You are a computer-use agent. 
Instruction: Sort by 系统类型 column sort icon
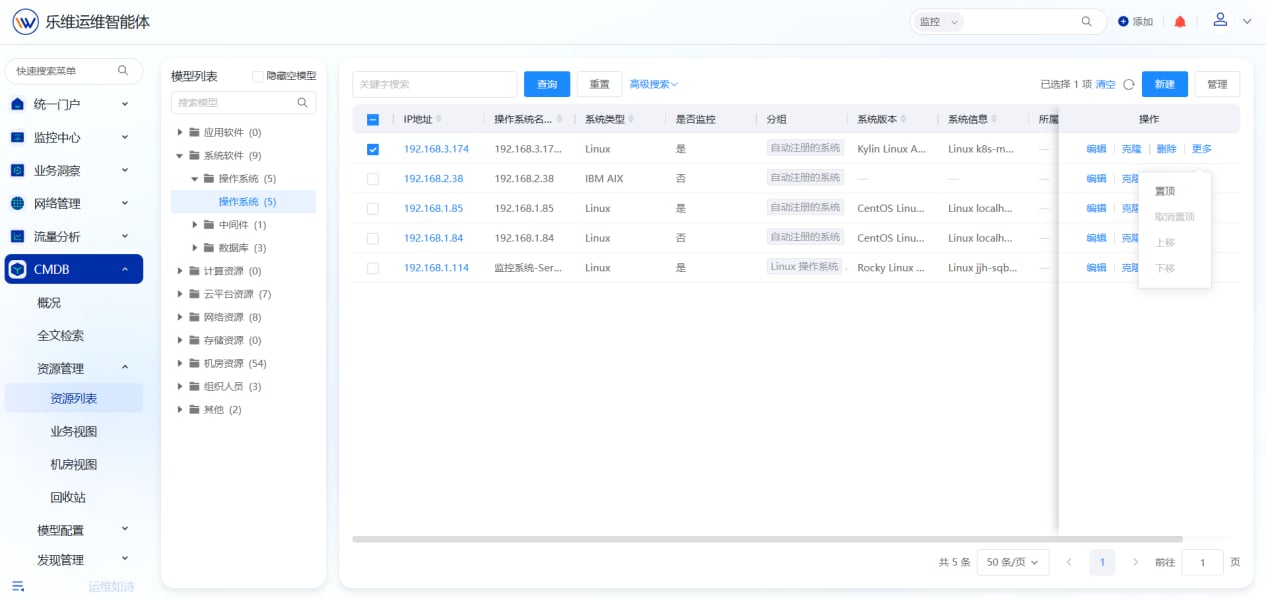(630, 120)
